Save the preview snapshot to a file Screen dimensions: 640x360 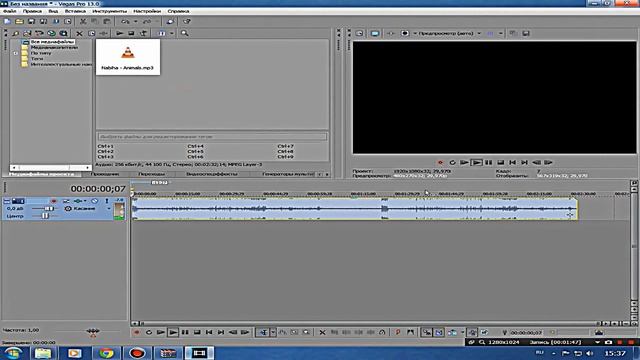(x=526, y=33)
